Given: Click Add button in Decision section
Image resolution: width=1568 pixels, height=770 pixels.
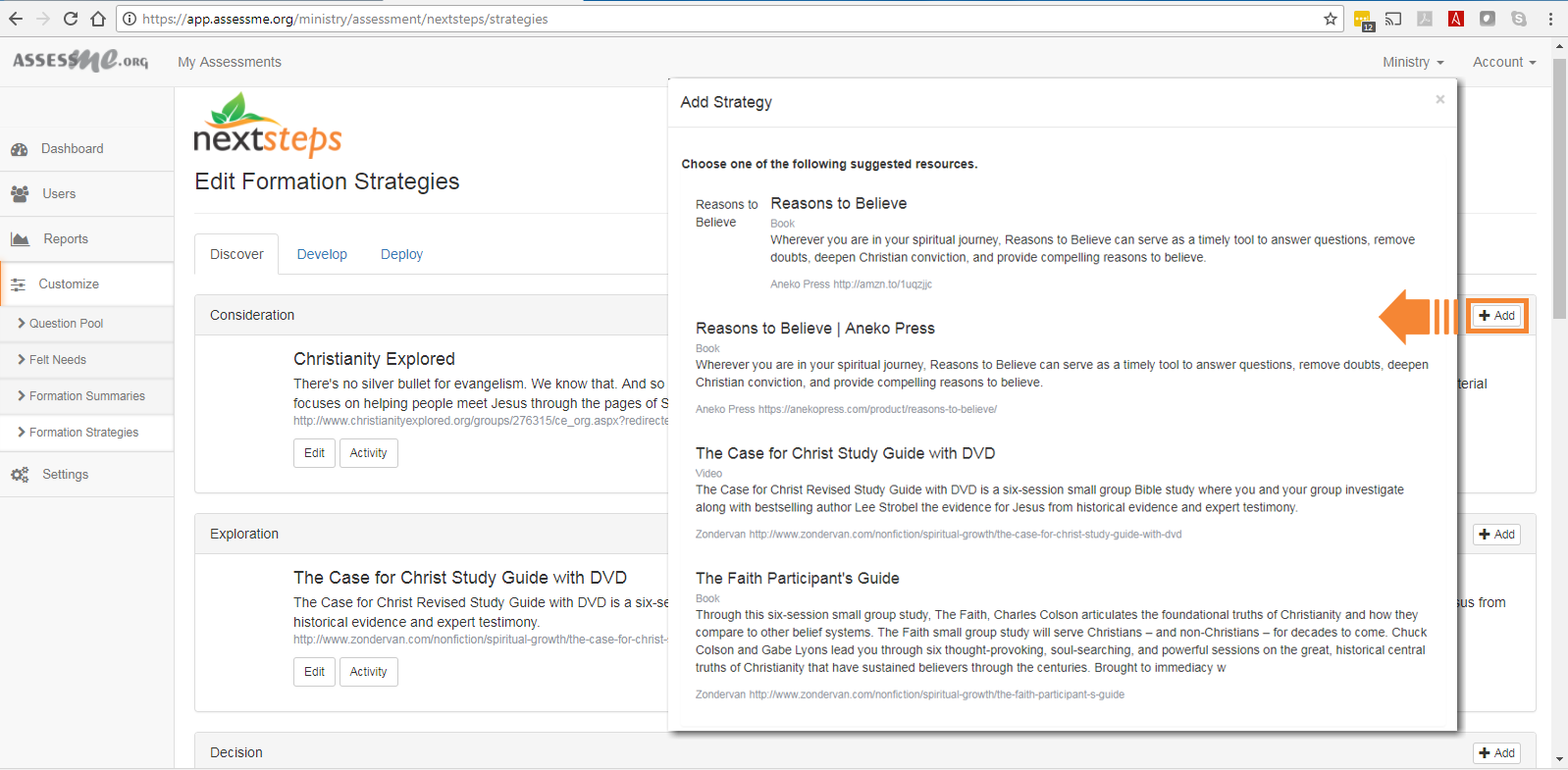Looking at the screenshot, I should 1496,753.
